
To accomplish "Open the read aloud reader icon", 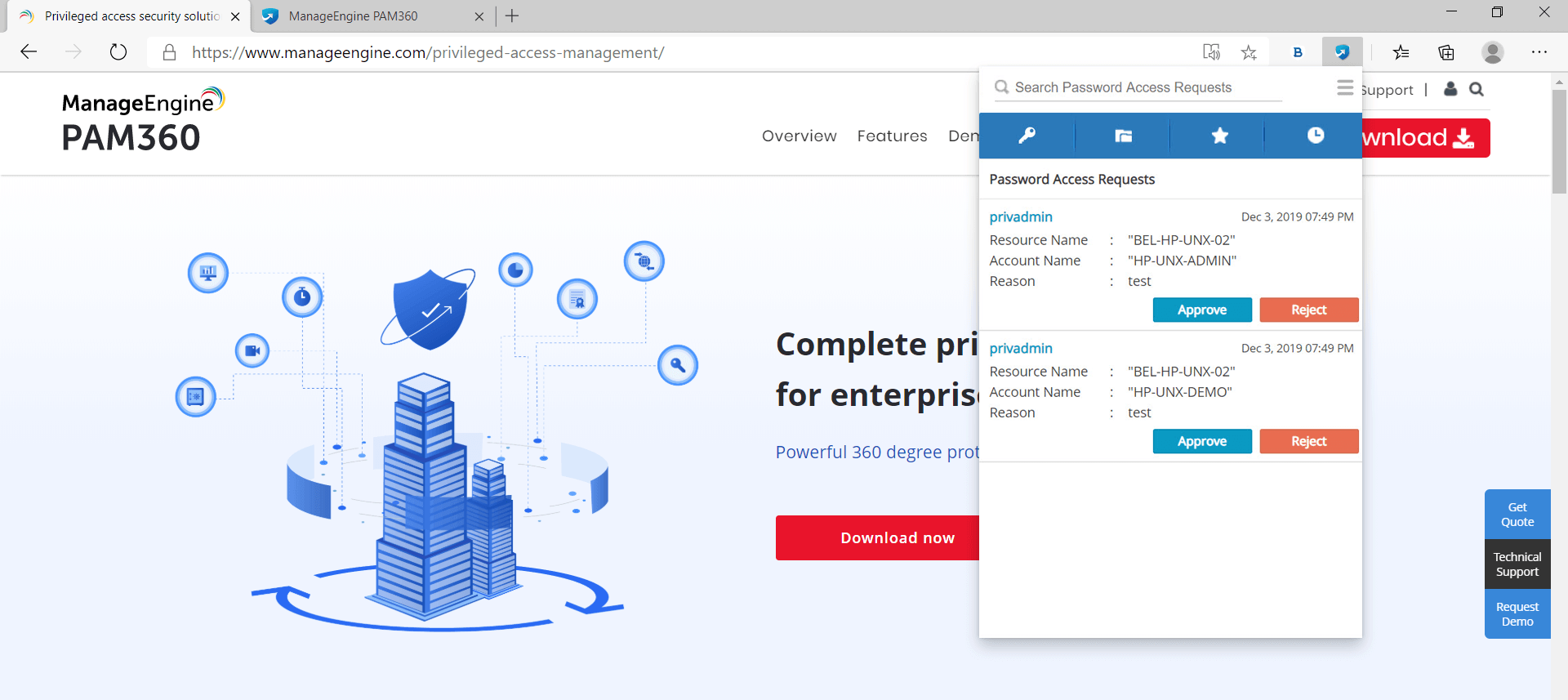I will click(1211, 52).
